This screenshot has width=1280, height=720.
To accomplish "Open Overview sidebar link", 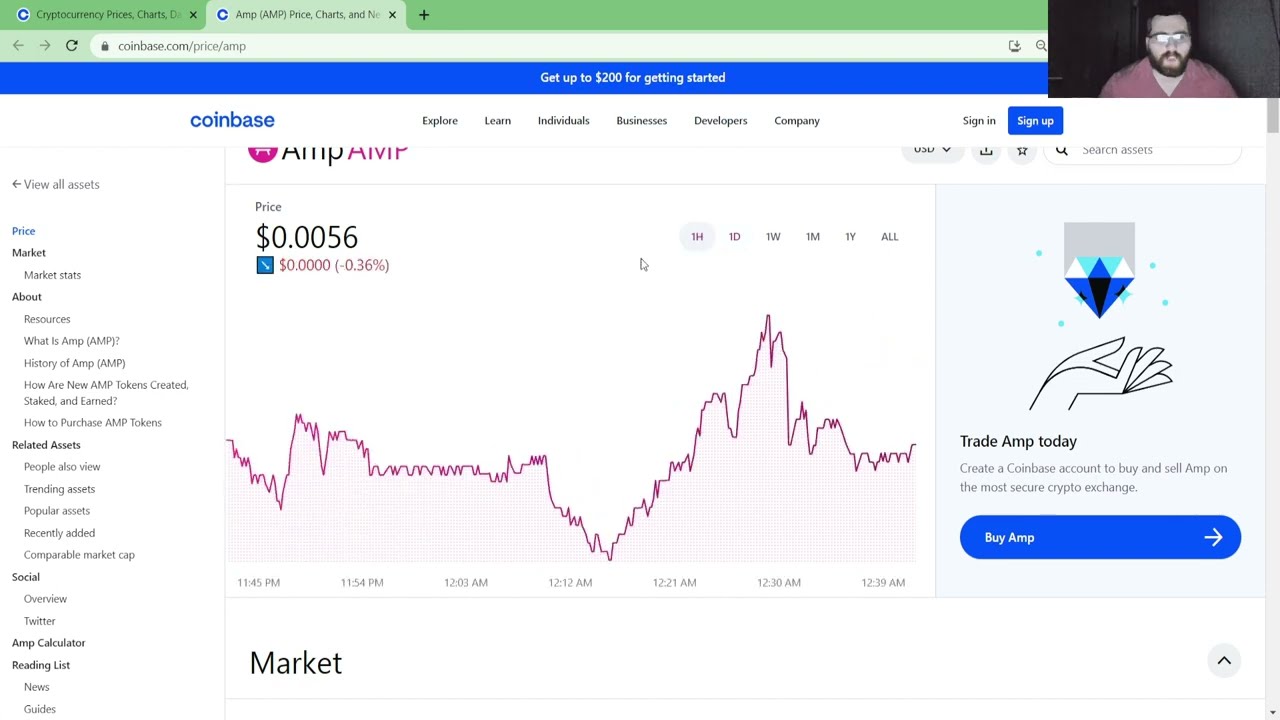I will [x=45, y=599].
